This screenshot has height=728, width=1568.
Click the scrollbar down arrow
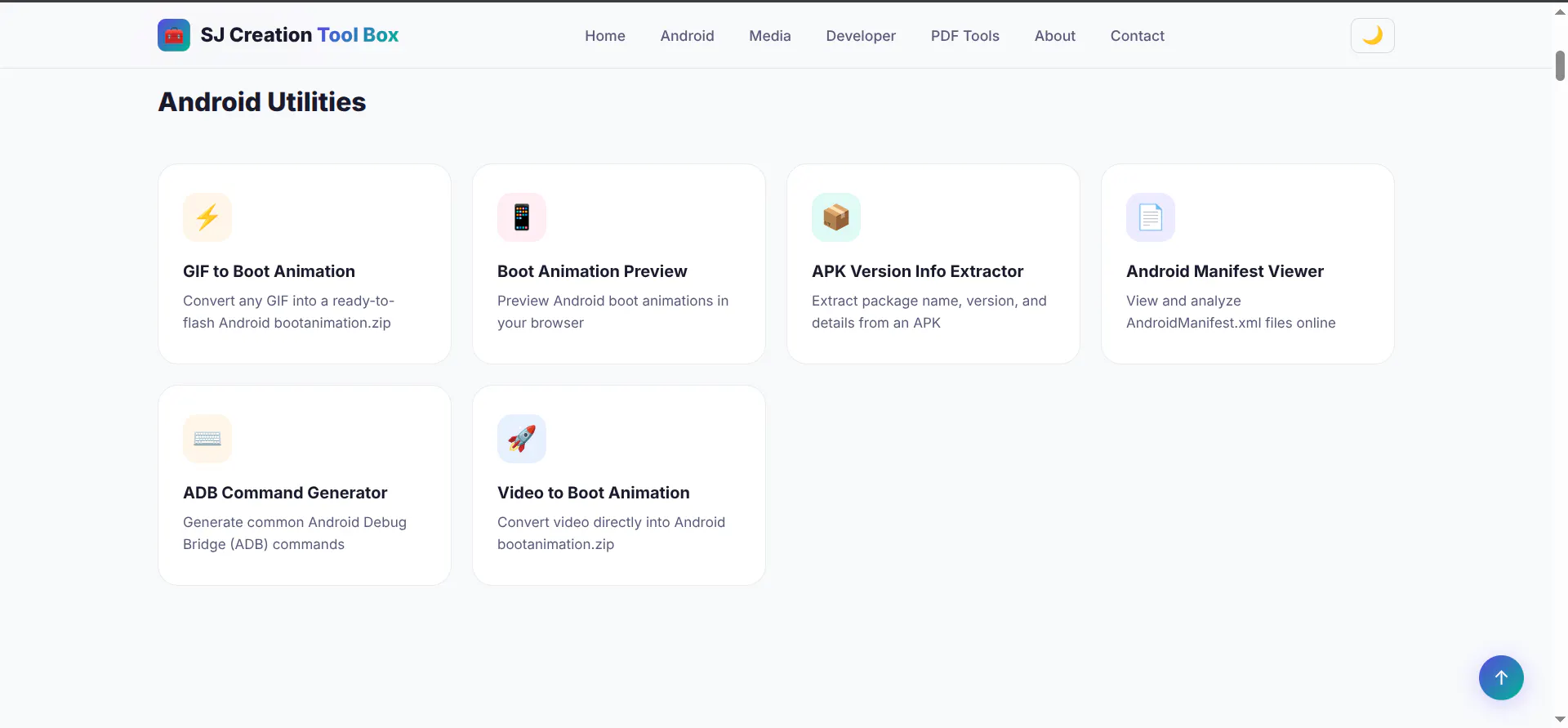(x=1560, y=720)
